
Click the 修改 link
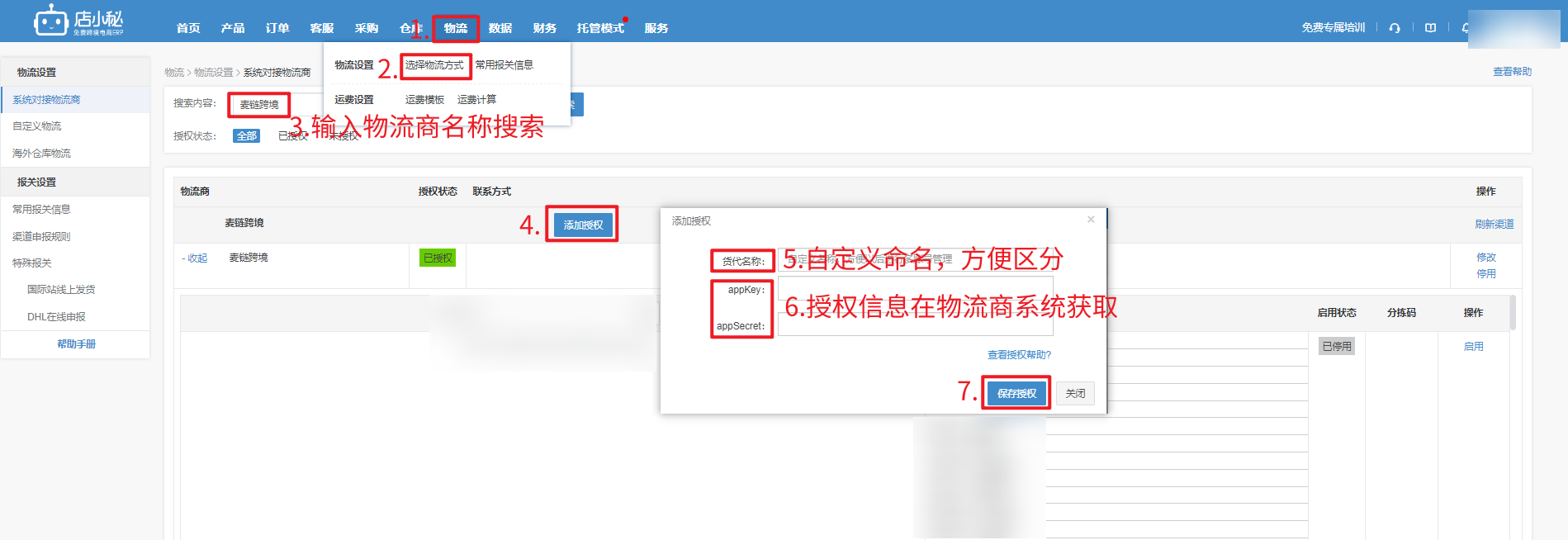click(x=1486, y=258)
